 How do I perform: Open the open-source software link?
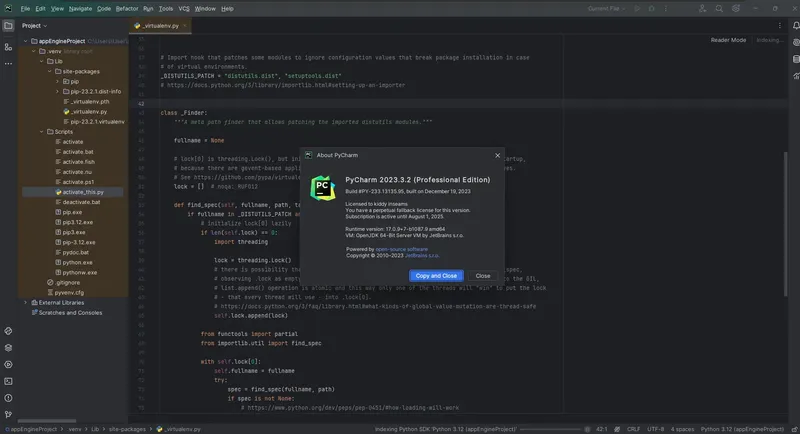tap(402, 249)
